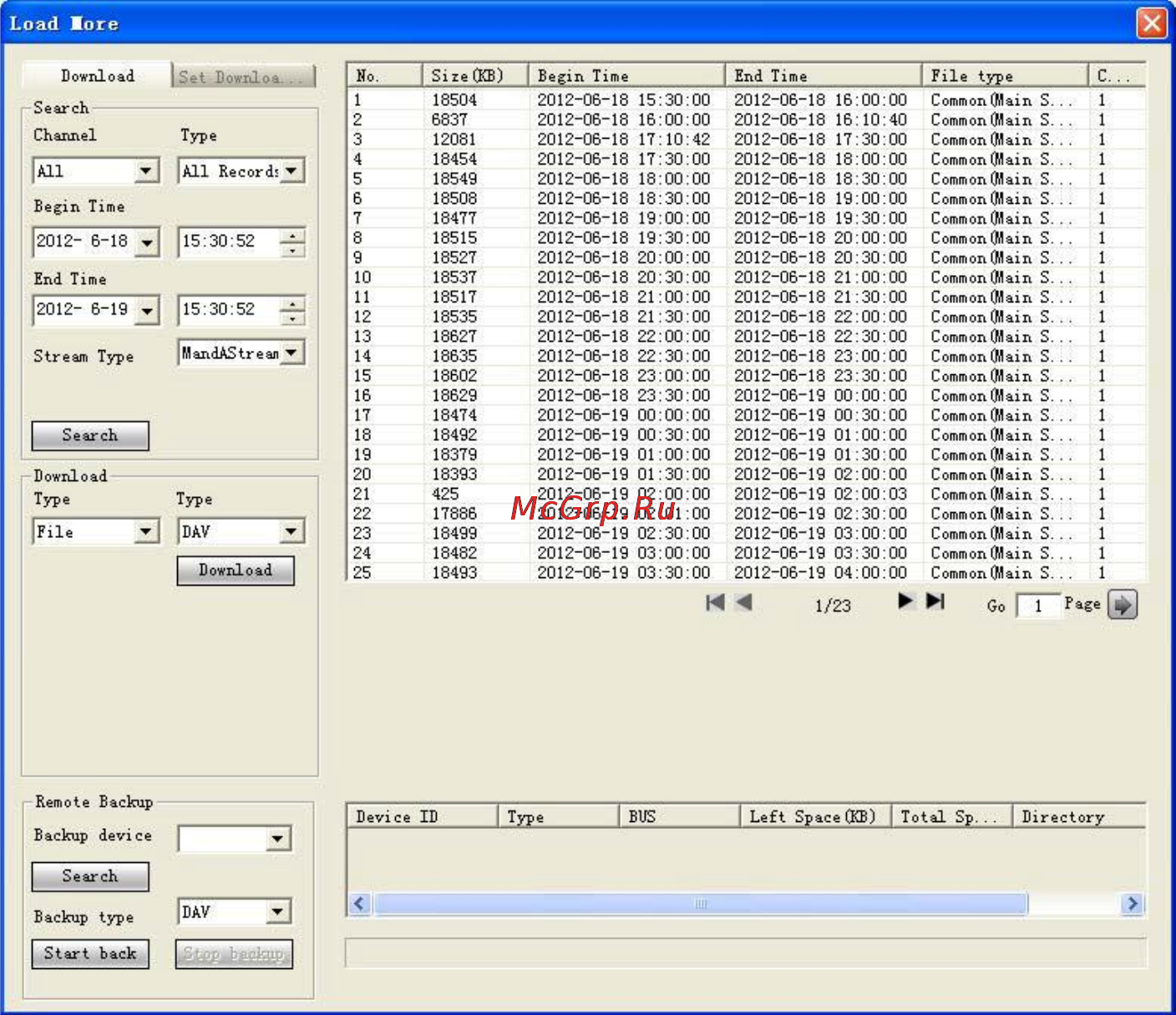The image size is (1176, 1015).
Task: Click the Type column header in device list
Action: point(559,816)
